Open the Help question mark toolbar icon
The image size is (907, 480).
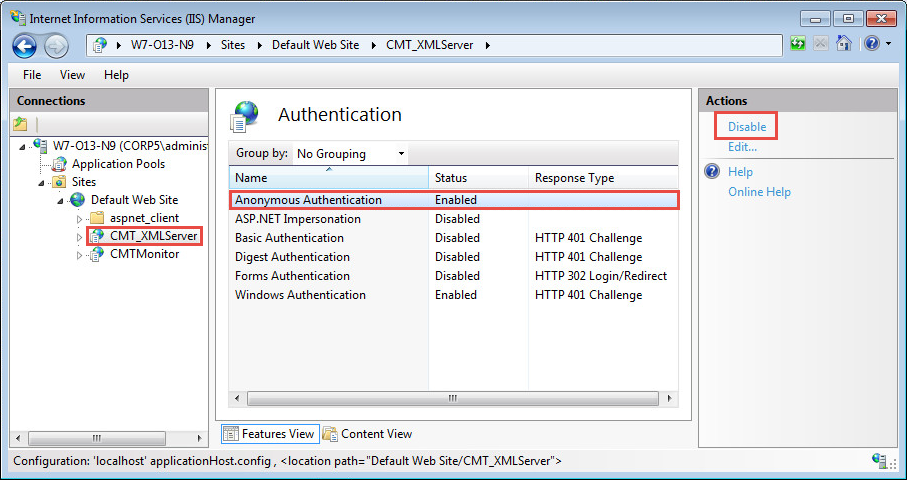[871, 45]
